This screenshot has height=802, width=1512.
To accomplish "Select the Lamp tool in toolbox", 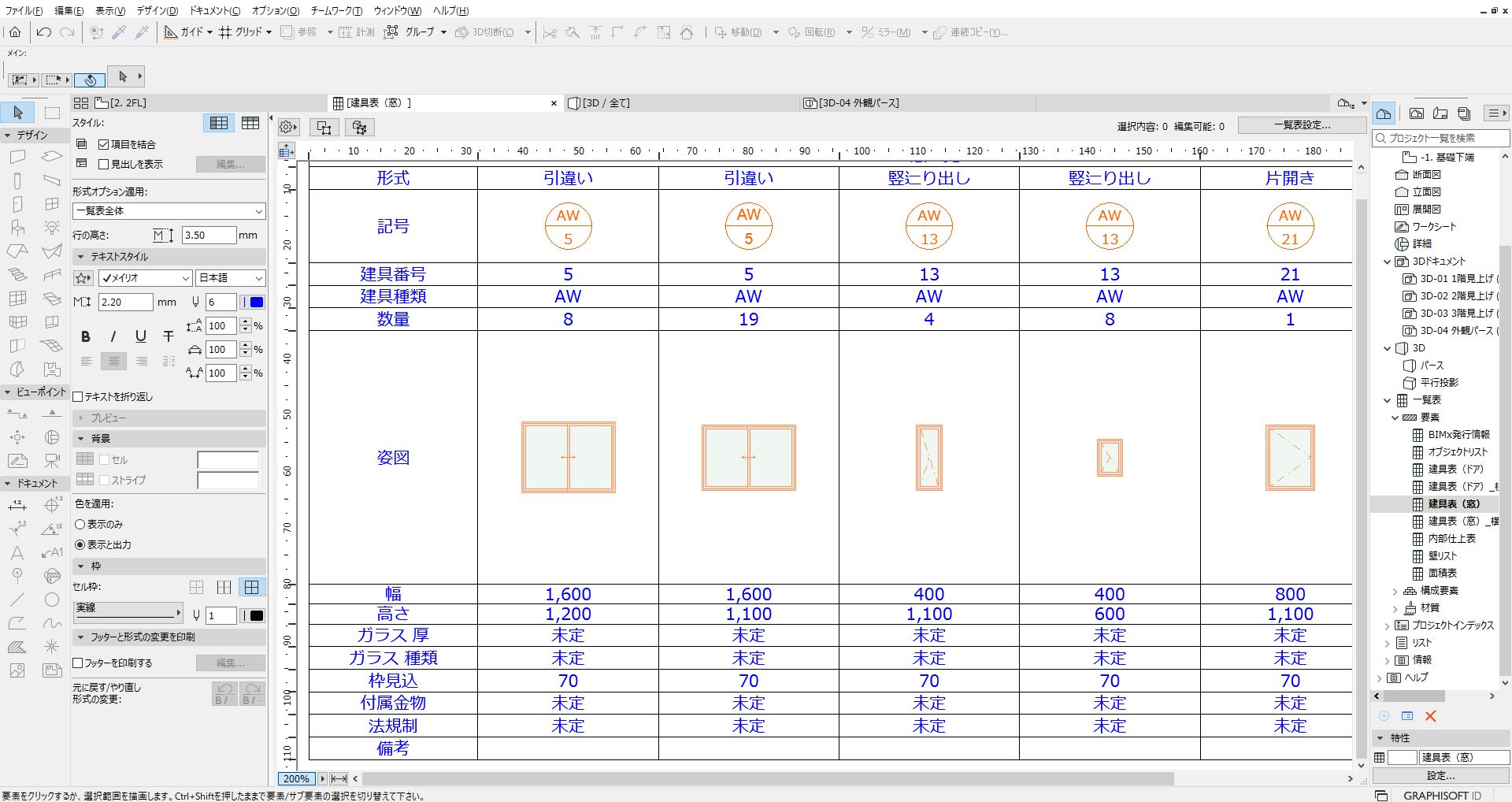I will point(52,228).
